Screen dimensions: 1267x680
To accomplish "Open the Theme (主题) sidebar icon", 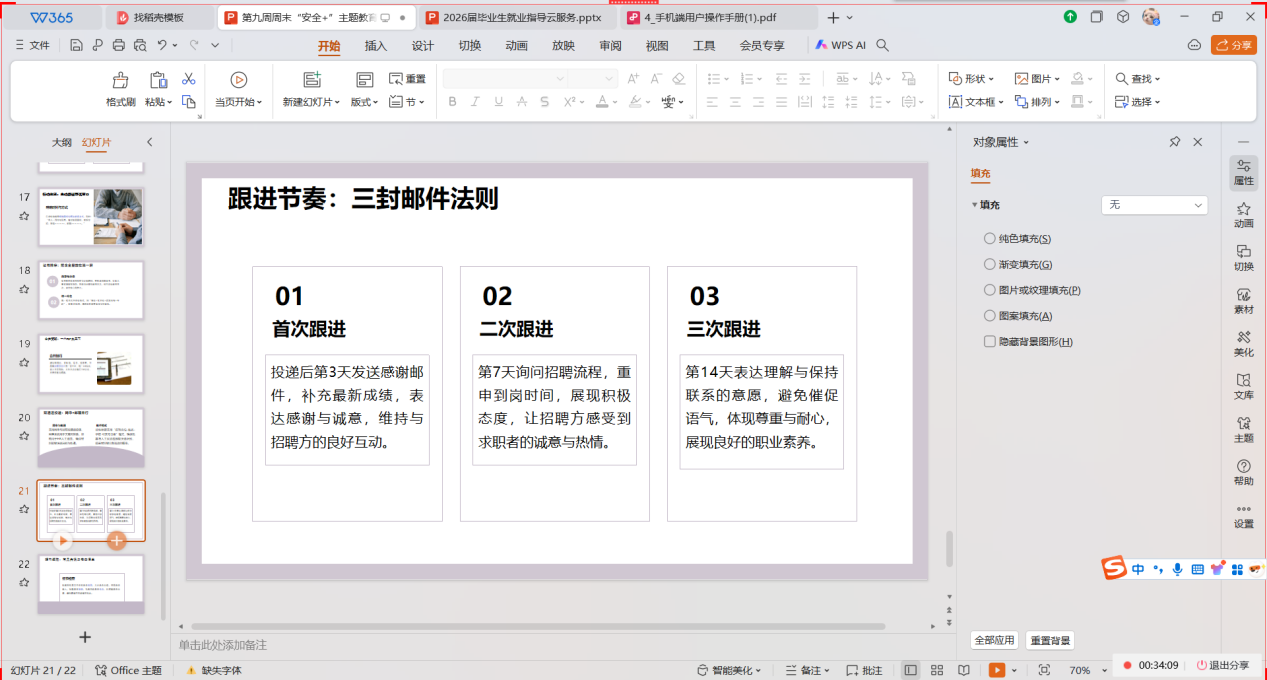I will (x=1243, y=429).
